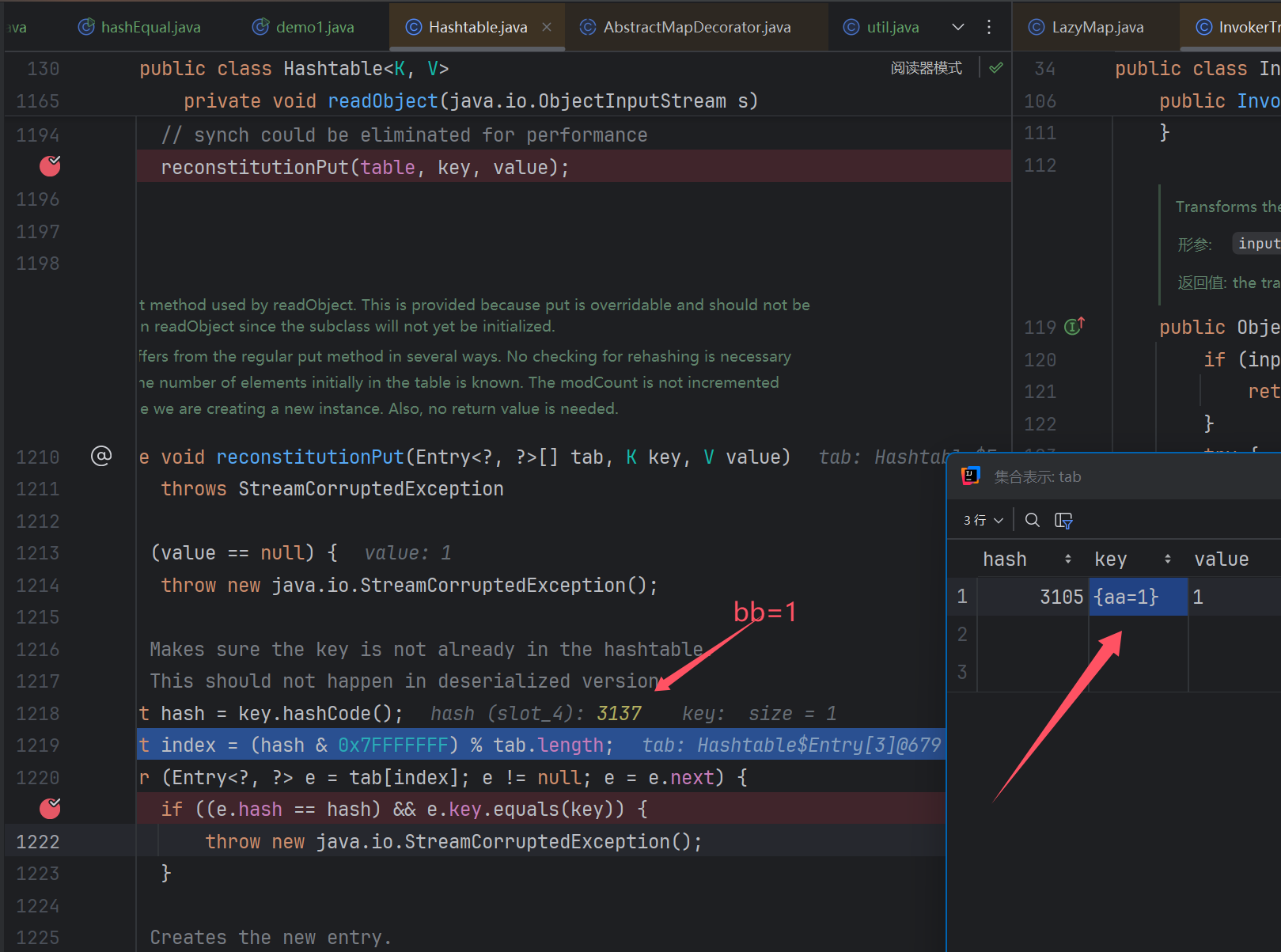1281x952 pixels.
Task: Click inline hint hash (slot_4): 3137
Action: (536, 713)
